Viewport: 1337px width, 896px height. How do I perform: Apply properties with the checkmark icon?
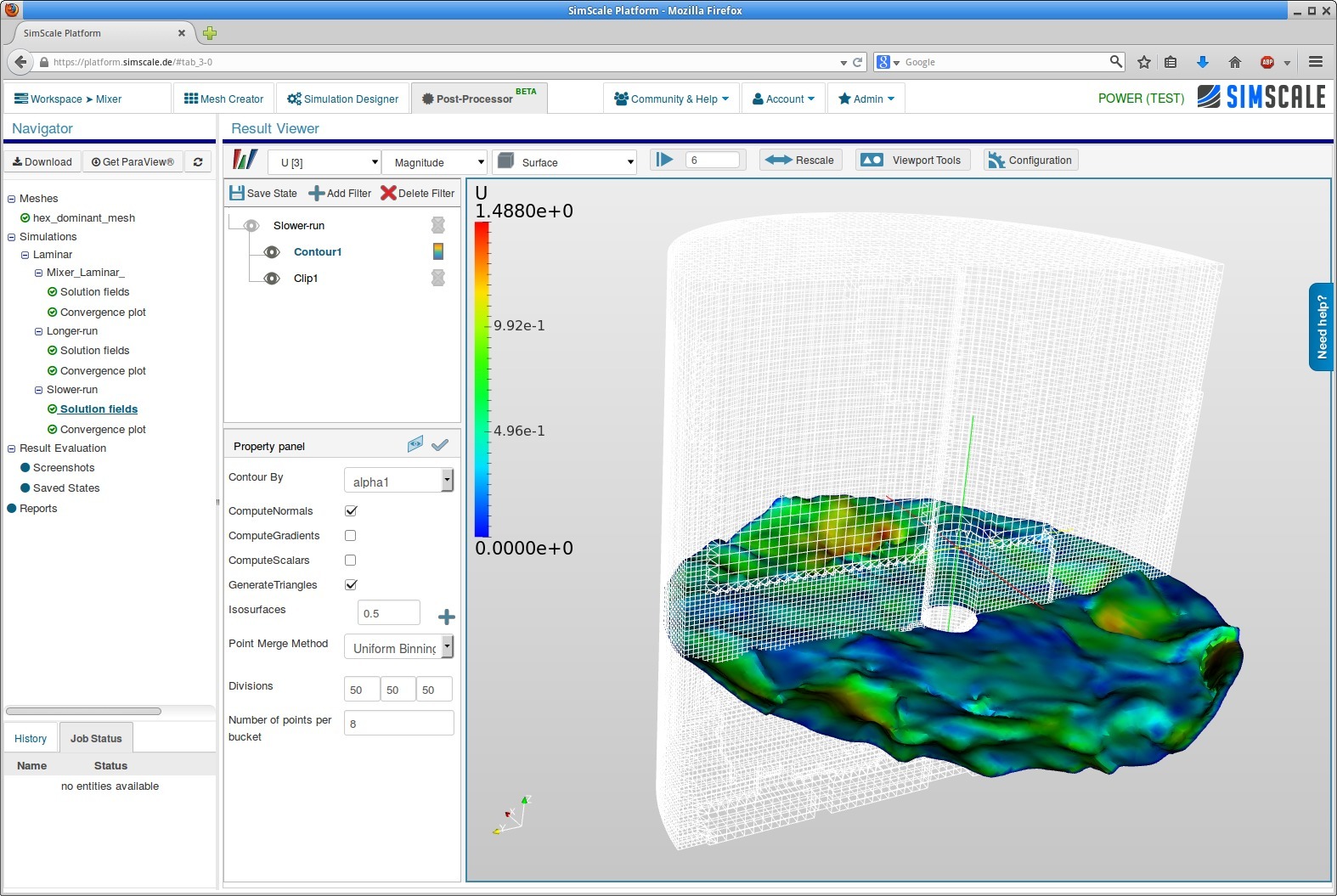tap(440, 445)
